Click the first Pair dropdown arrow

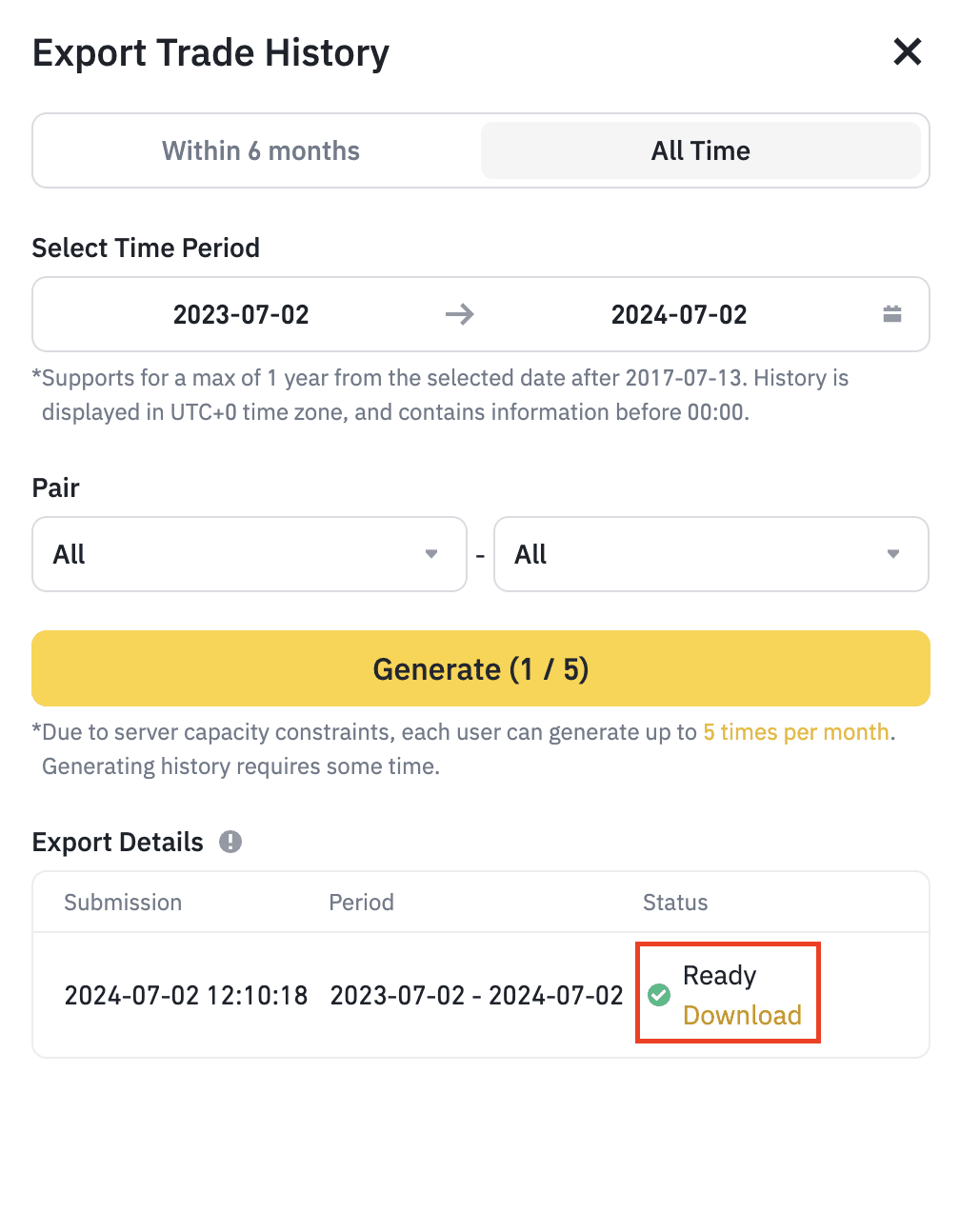pyautogui.click(x=431, y=554)
